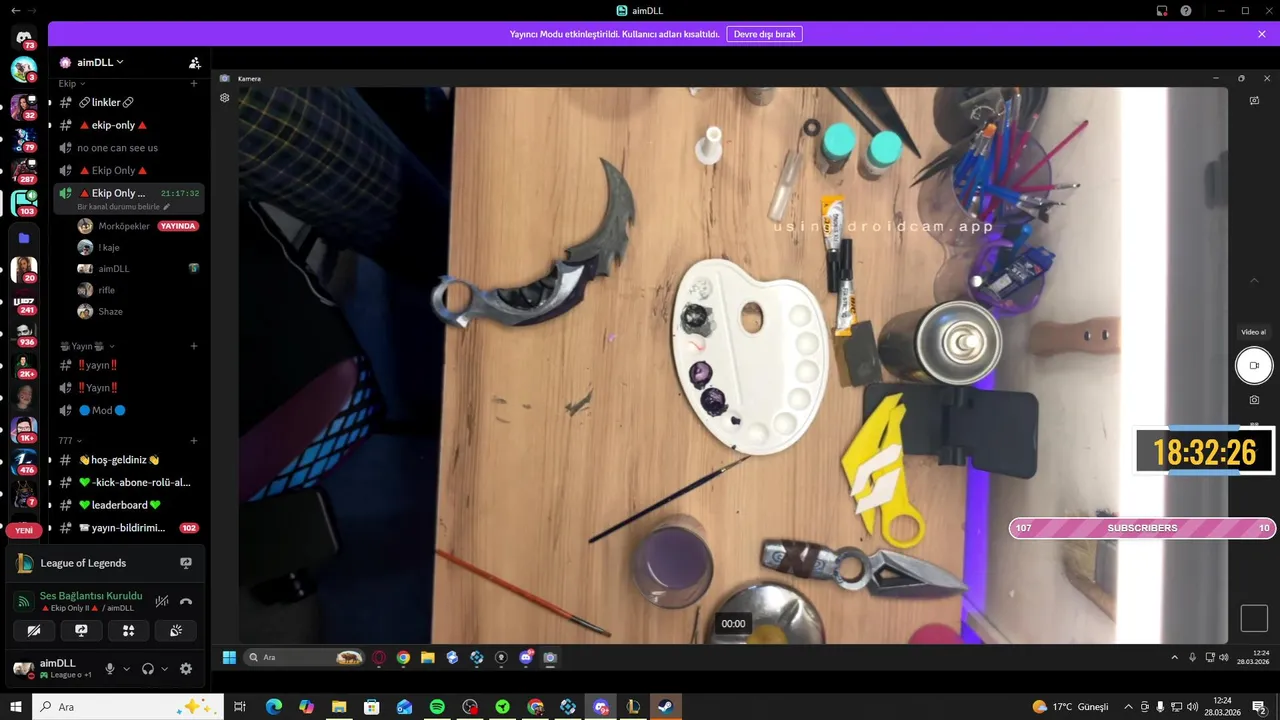The height and width of the screenshot is (720, 1280).
Task: Select user ! kaje in voice channel
Action: point(109,247)
